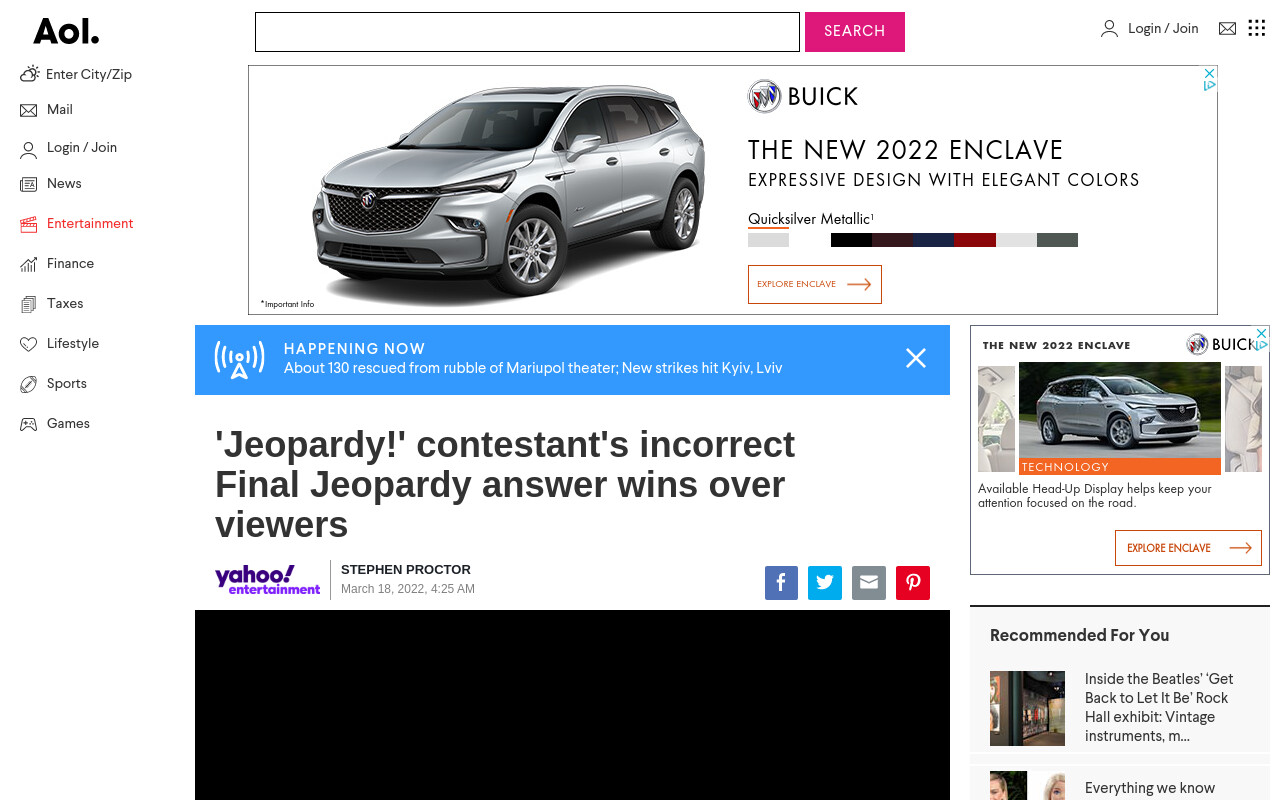
Task: Click the pink SEARCH button
Action: (x=855, y=32)
